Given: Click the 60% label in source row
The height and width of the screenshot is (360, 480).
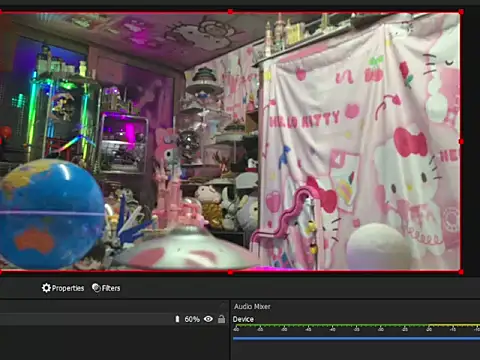Looking at the screenshot, I should [192, 319].
